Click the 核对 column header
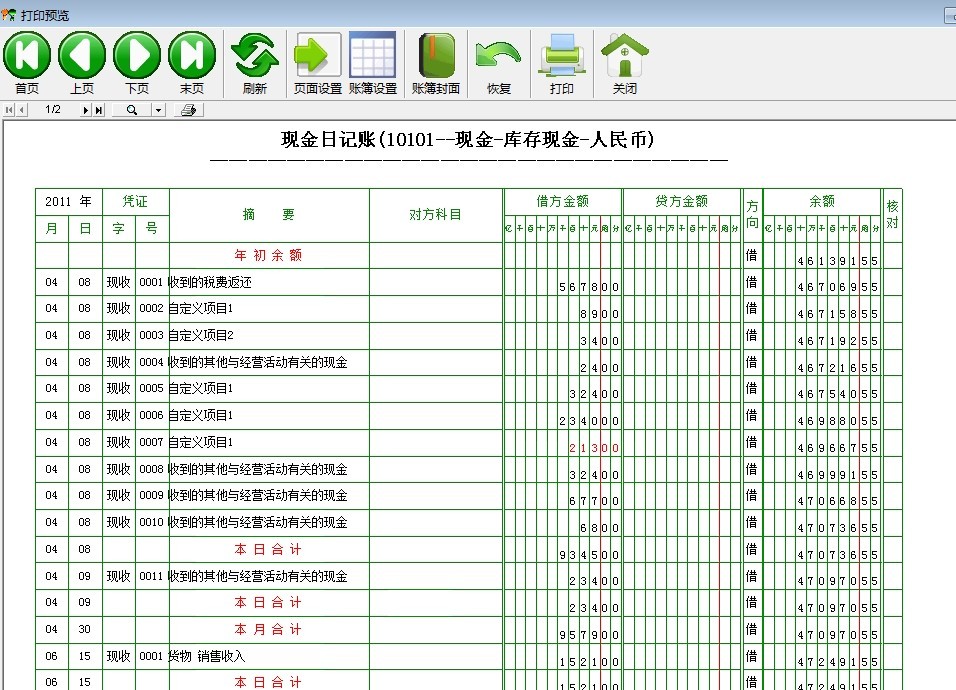Screen dimensions: 956x690 (893, 215)
